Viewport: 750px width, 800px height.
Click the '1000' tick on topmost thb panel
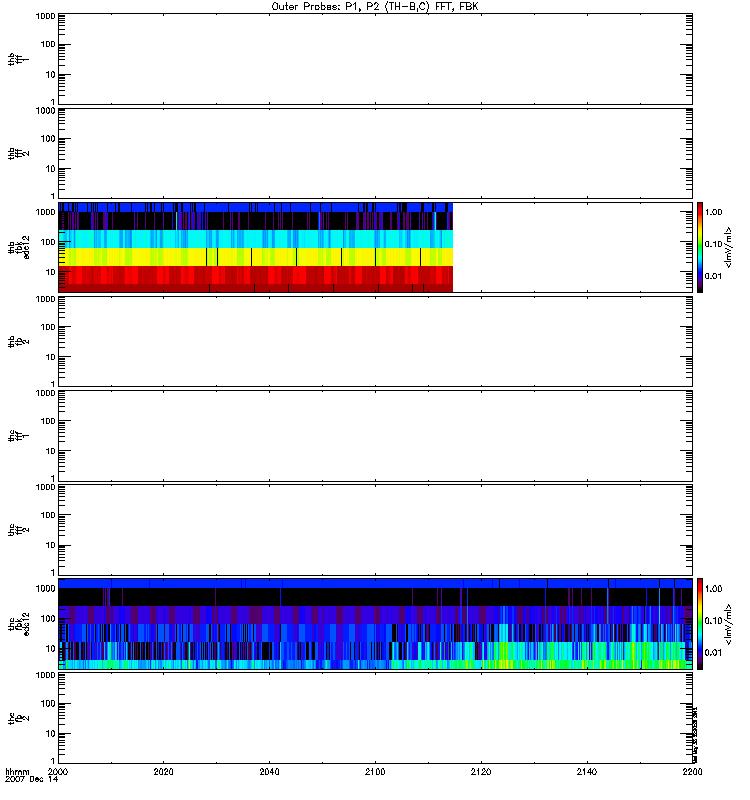(45, 16)
